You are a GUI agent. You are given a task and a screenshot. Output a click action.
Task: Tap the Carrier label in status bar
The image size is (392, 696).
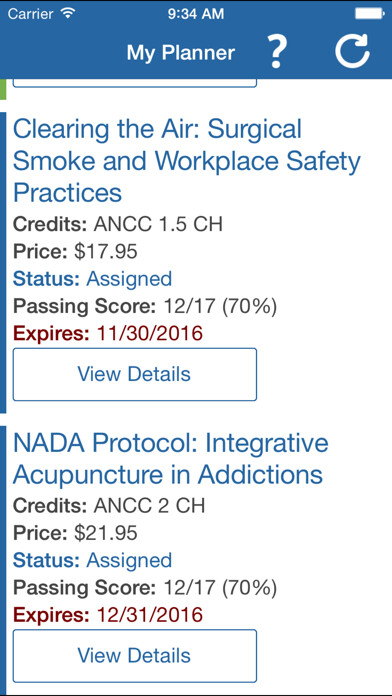(31, 14)
